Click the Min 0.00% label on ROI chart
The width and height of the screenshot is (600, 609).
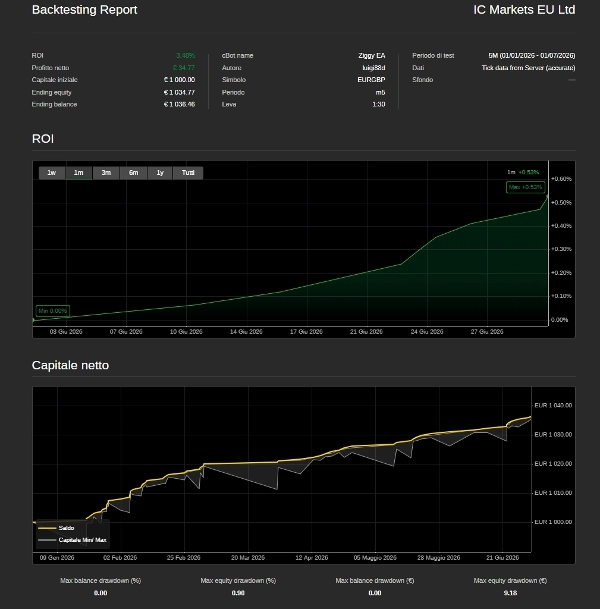coord(52,311)
